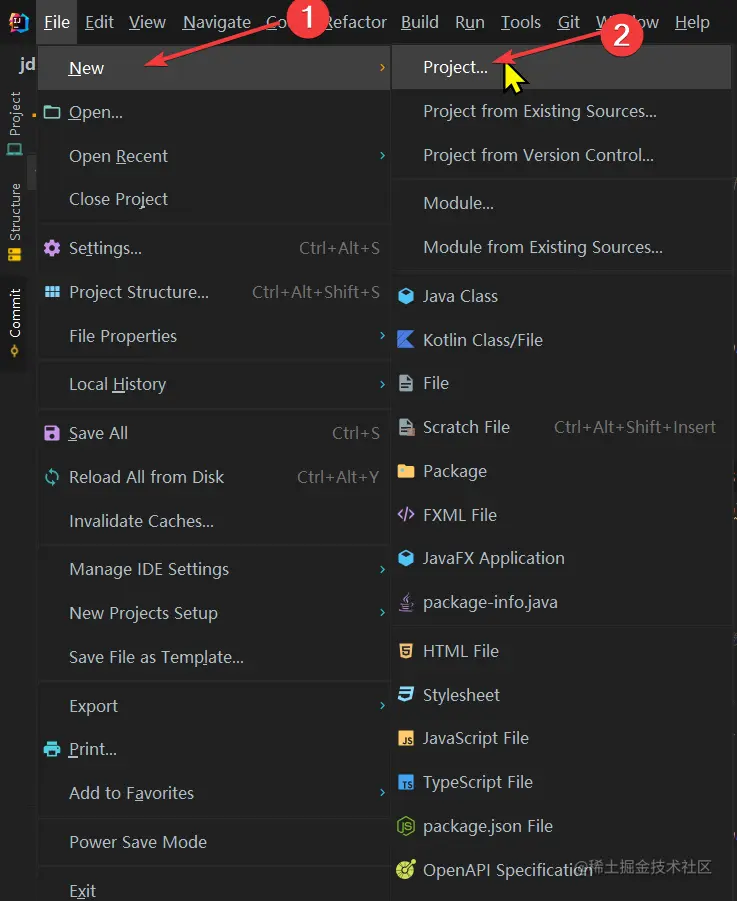Open the Git menu
The image size is (737, 901).
point(568,22)
